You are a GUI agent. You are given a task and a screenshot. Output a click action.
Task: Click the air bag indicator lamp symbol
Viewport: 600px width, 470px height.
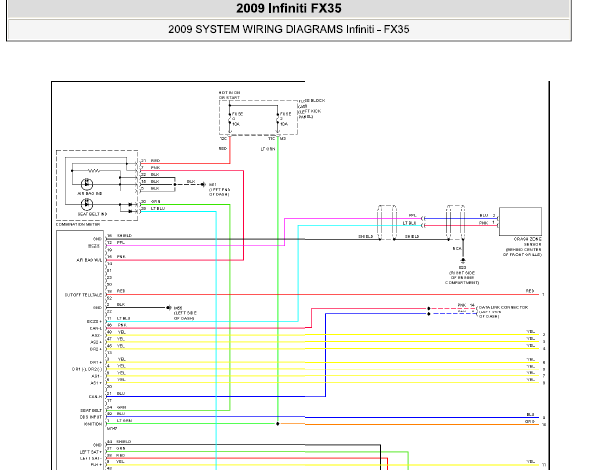[x=87, y=184]
